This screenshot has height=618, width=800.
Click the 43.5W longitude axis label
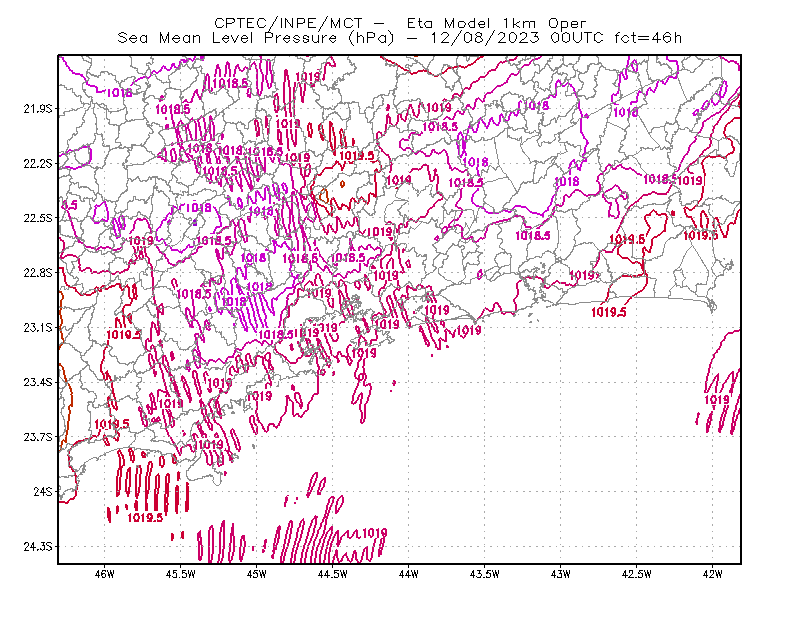(x=485, y=574)
